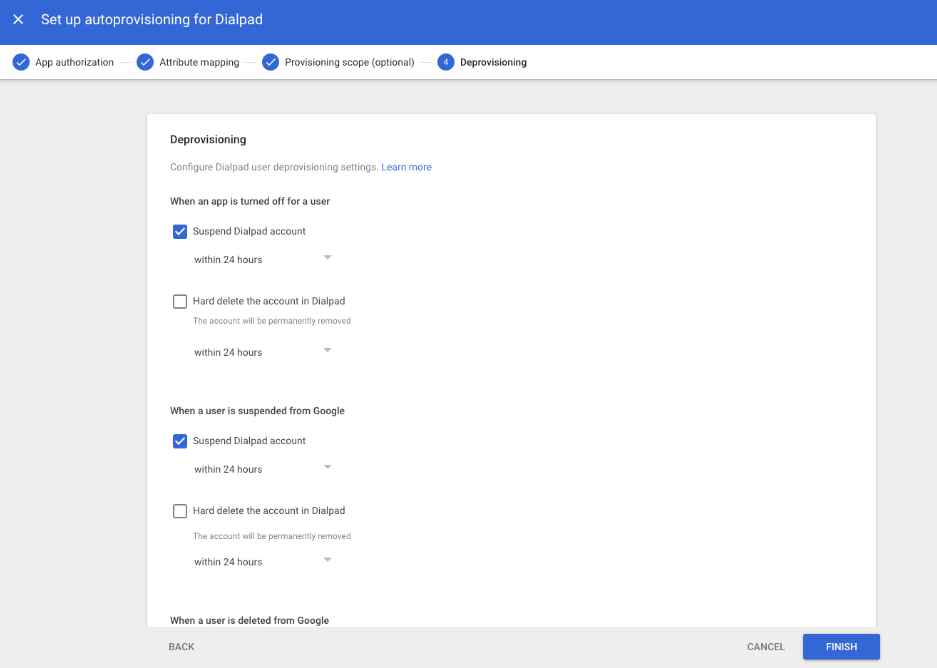Open the Learn more link
The height and width of the screenshot is (668, 937).
406,167
